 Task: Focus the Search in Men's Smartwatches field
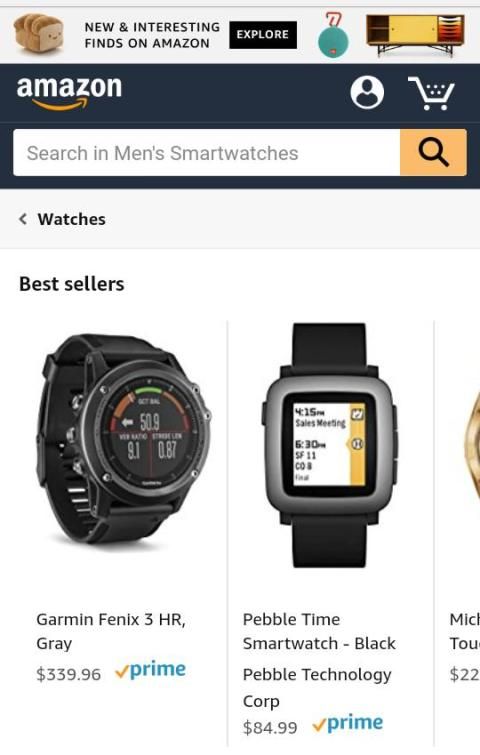point(207,153)
